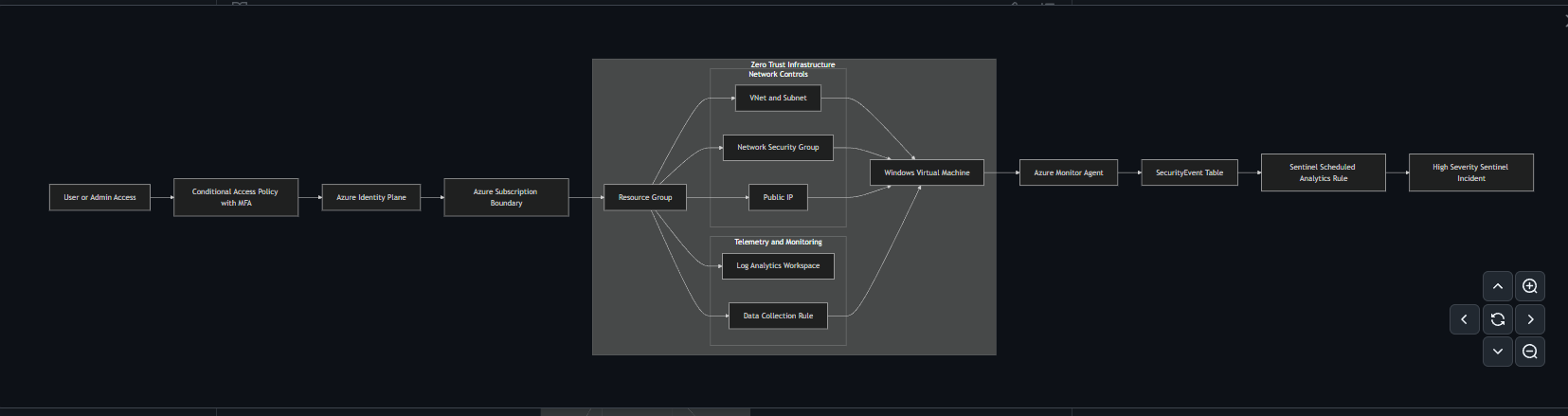Pan the diagram up with the up chevron
This screenshot has width=1568, height=416.
(x=1497, y=286)
